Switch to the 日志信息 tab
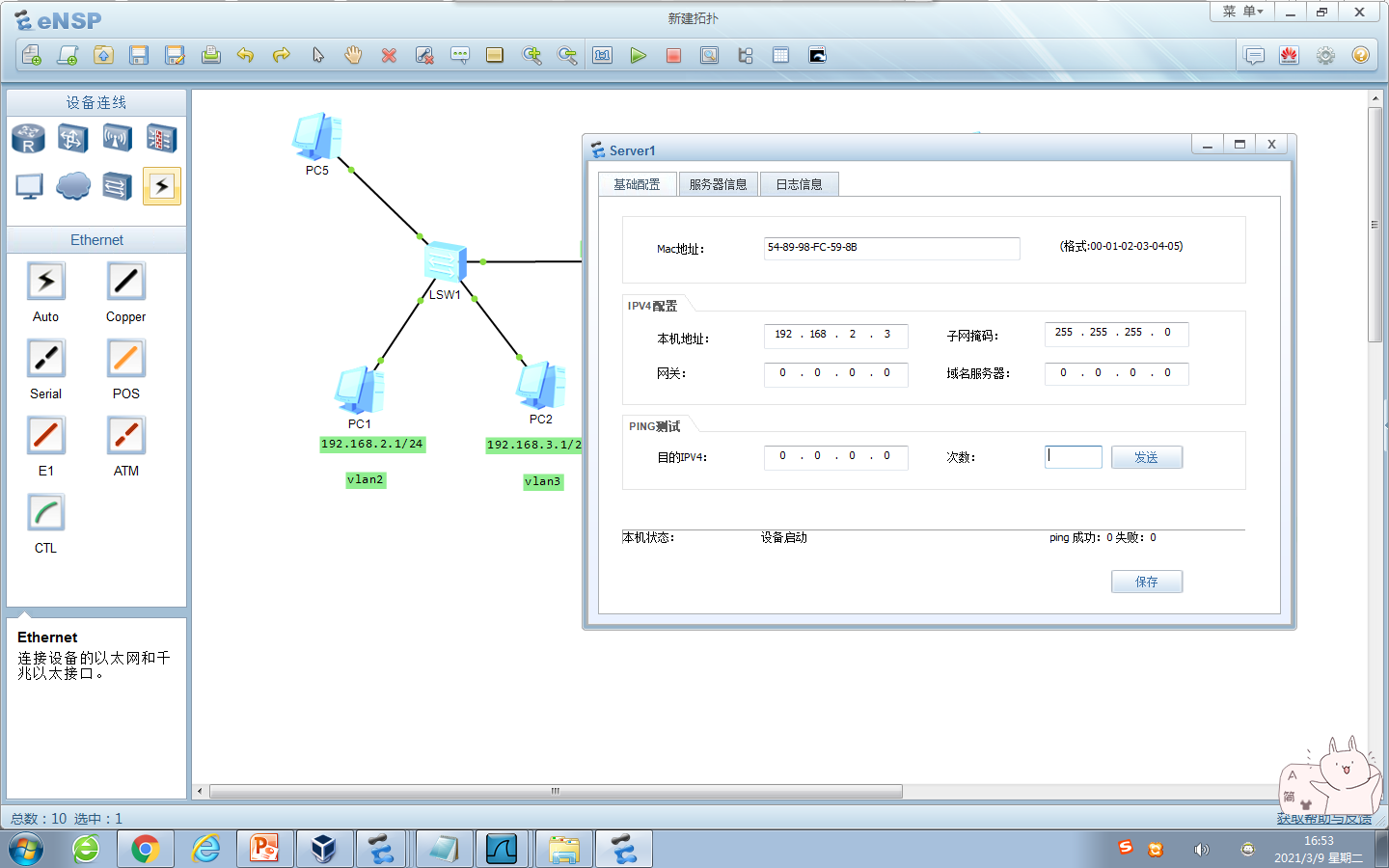The height and width of the screenshot is (868, 1389). 799,183
